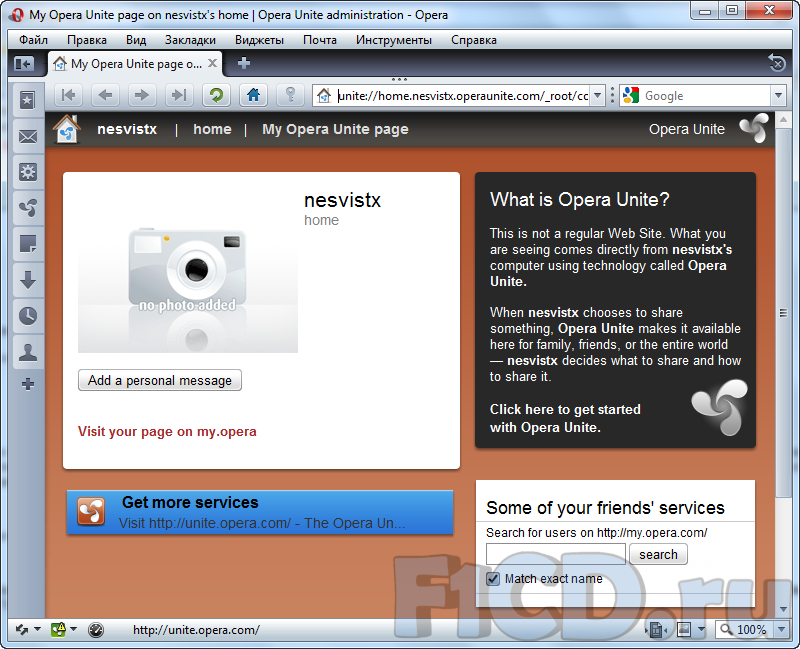Click the home breadcrumb link
Viewport: 800px width, 649px height.
[x=212, y=129]
